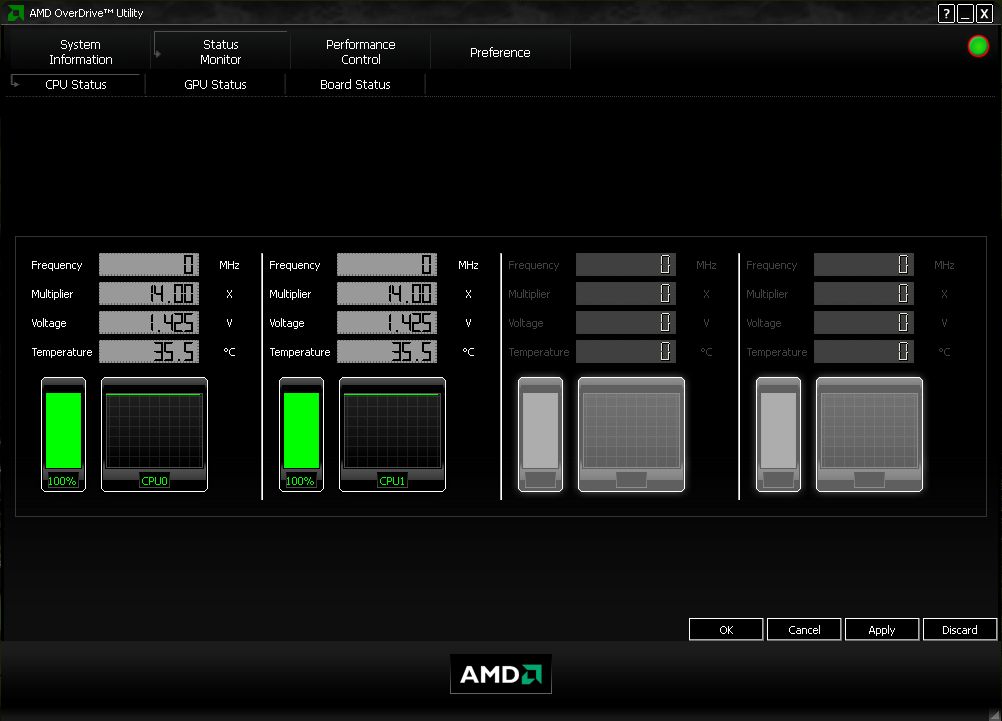Viewport: 1002px width, 721px height.
Task: Discard the changes
Action: click(x=960, y=630)
